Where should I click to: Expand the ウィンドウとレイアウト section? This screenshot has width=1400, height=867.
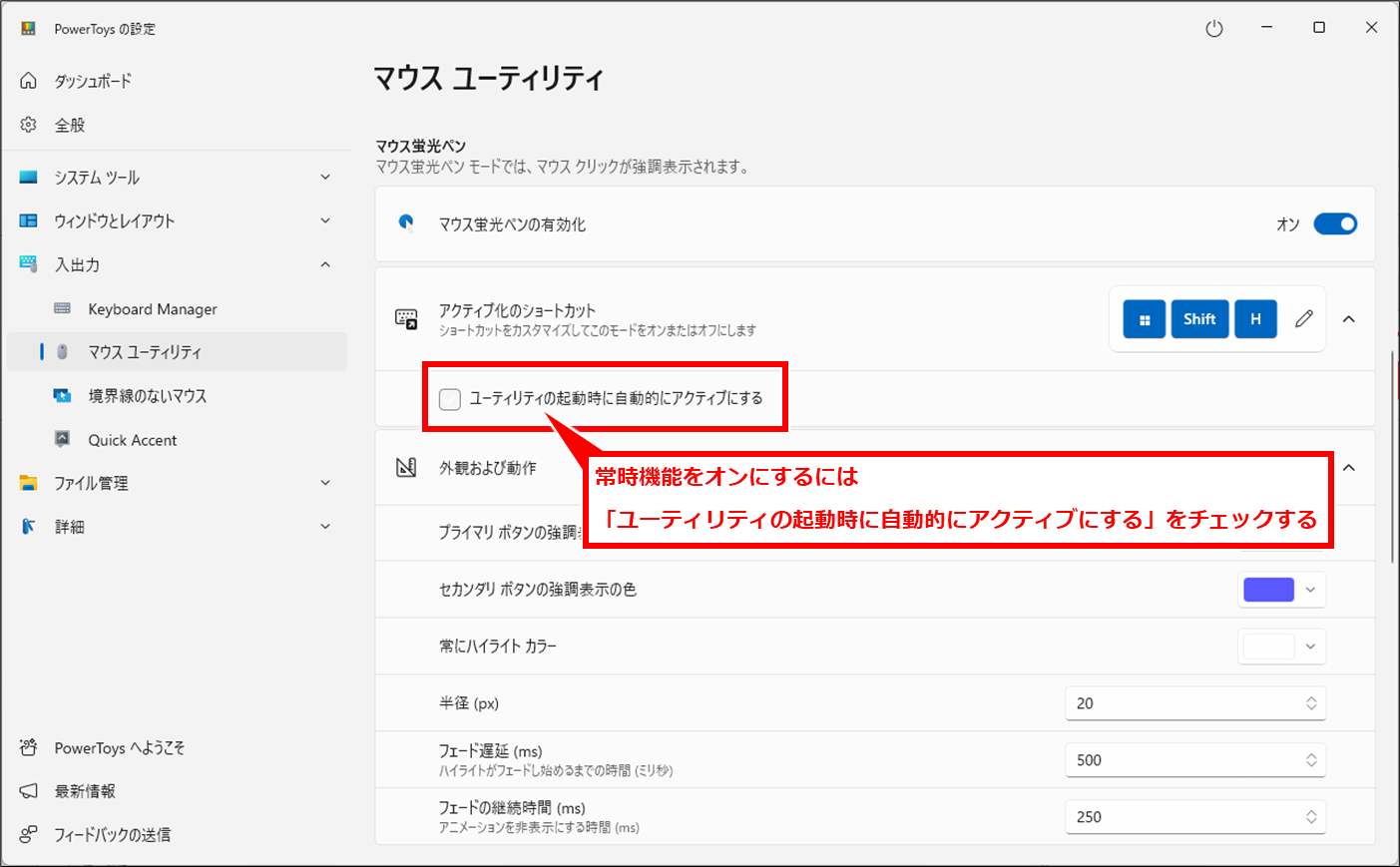[325, 220]
